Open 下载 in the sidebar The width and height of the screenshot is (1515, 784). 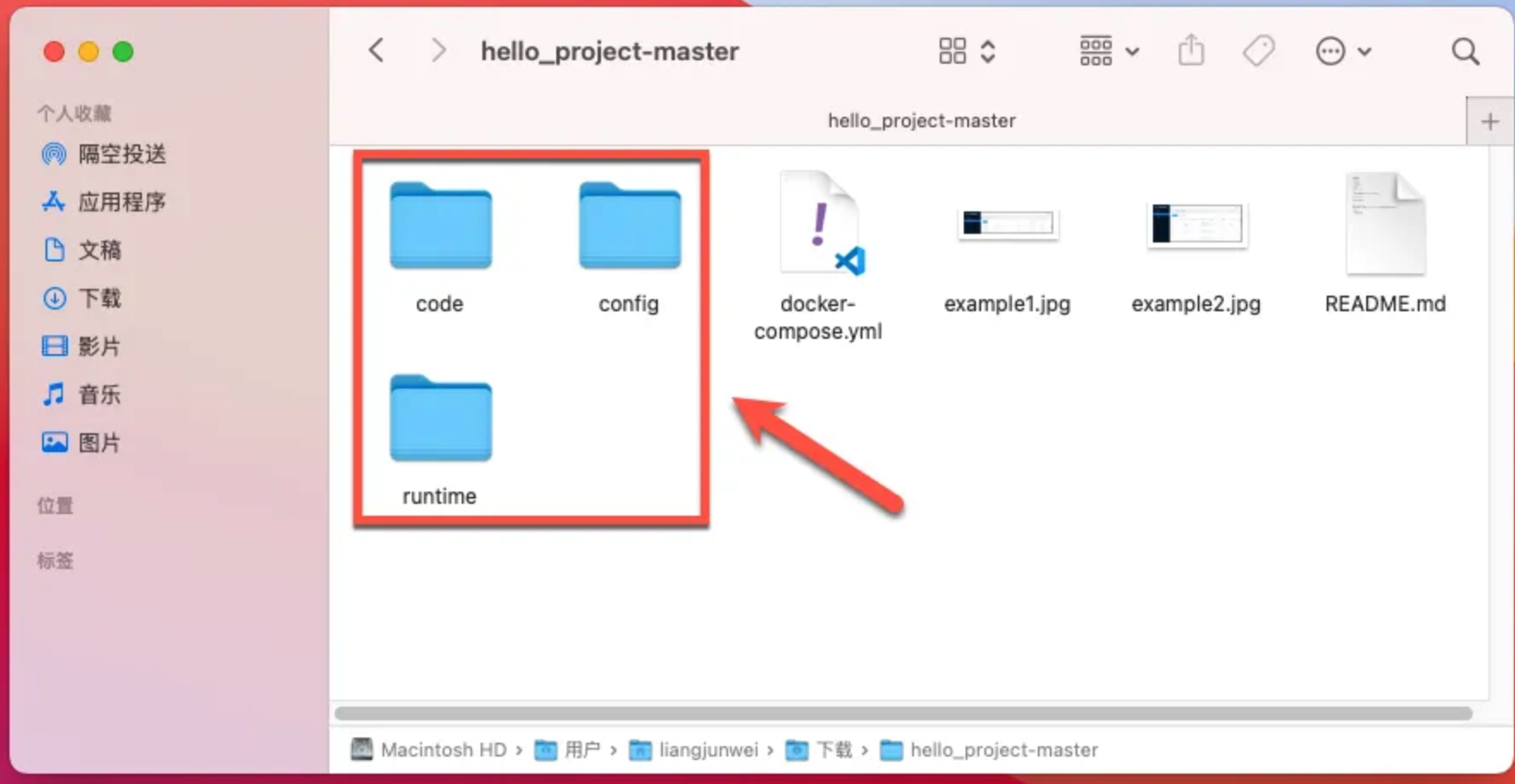point(99,298)
